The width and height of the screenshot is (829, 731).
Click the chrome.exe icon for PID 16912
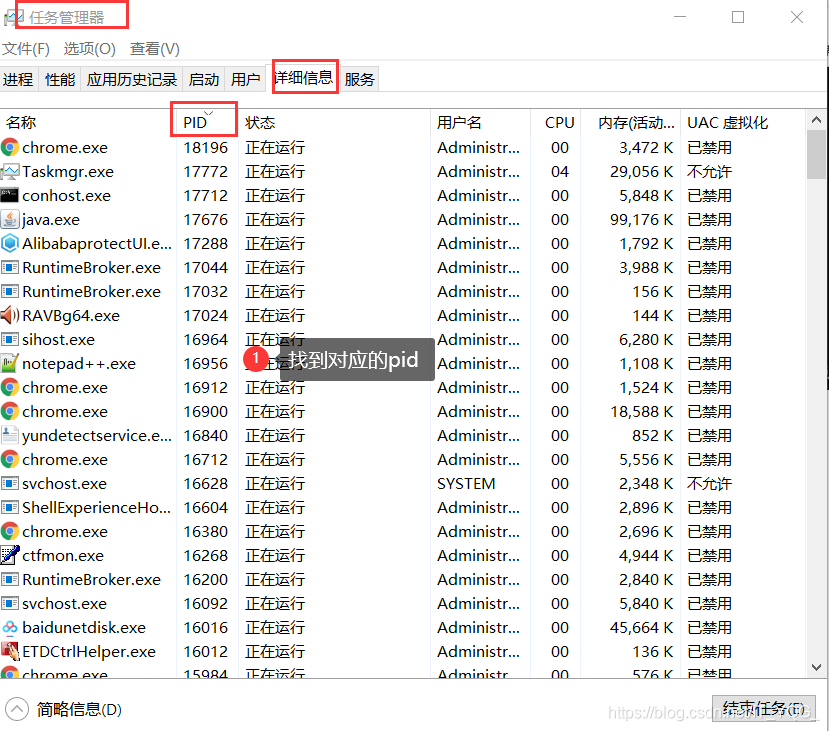10,387
